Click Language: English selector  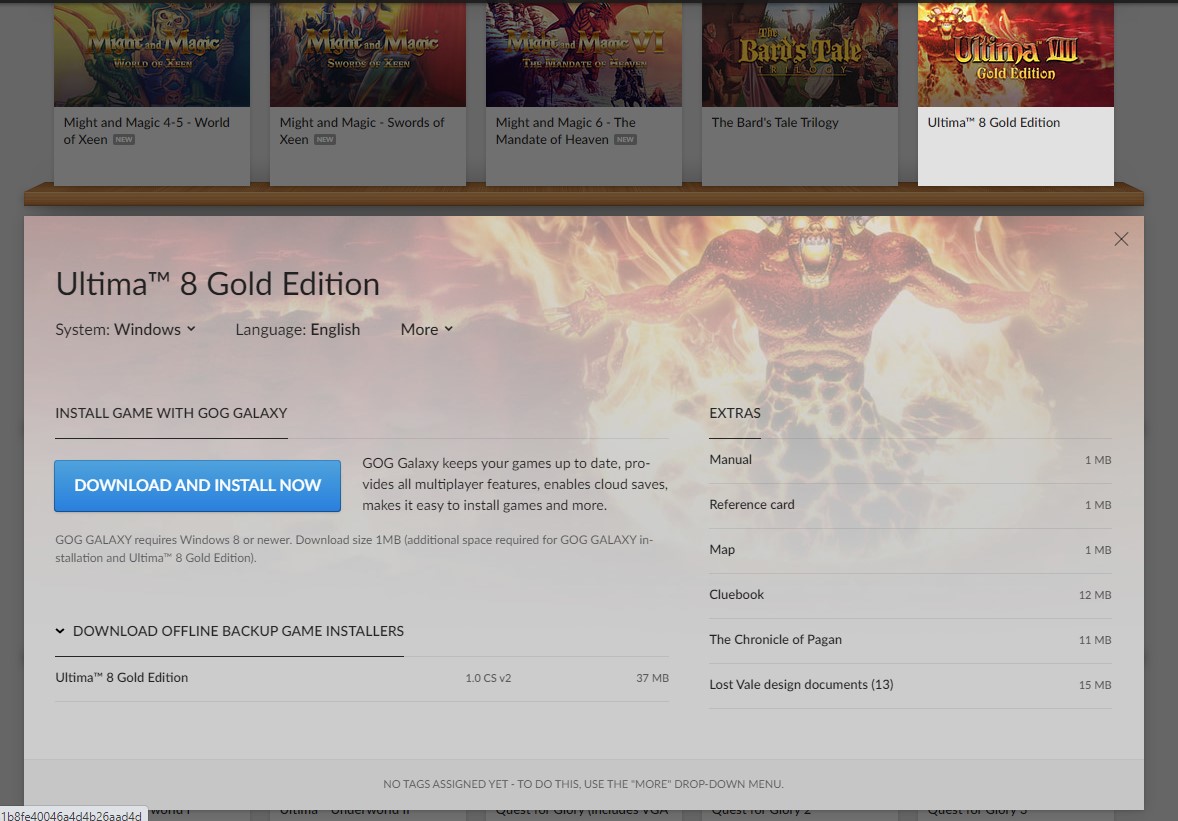point(298,329)
